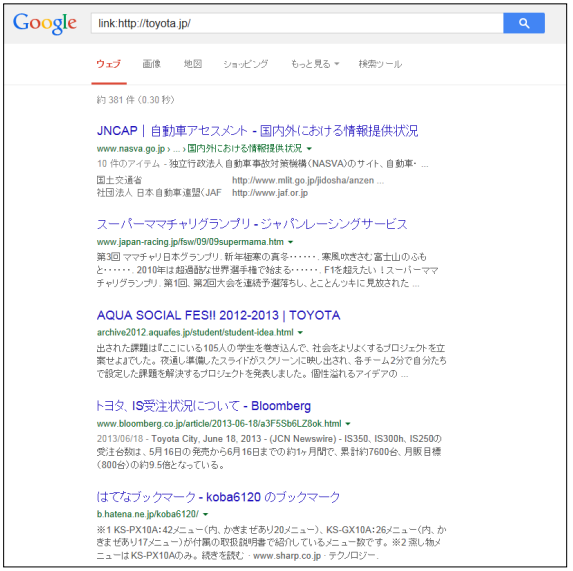The width and height of the screenshot is (573, 571).
Task: Click the 社団法人 日本自動車連盟(JAF text
Action: [159, 193]
